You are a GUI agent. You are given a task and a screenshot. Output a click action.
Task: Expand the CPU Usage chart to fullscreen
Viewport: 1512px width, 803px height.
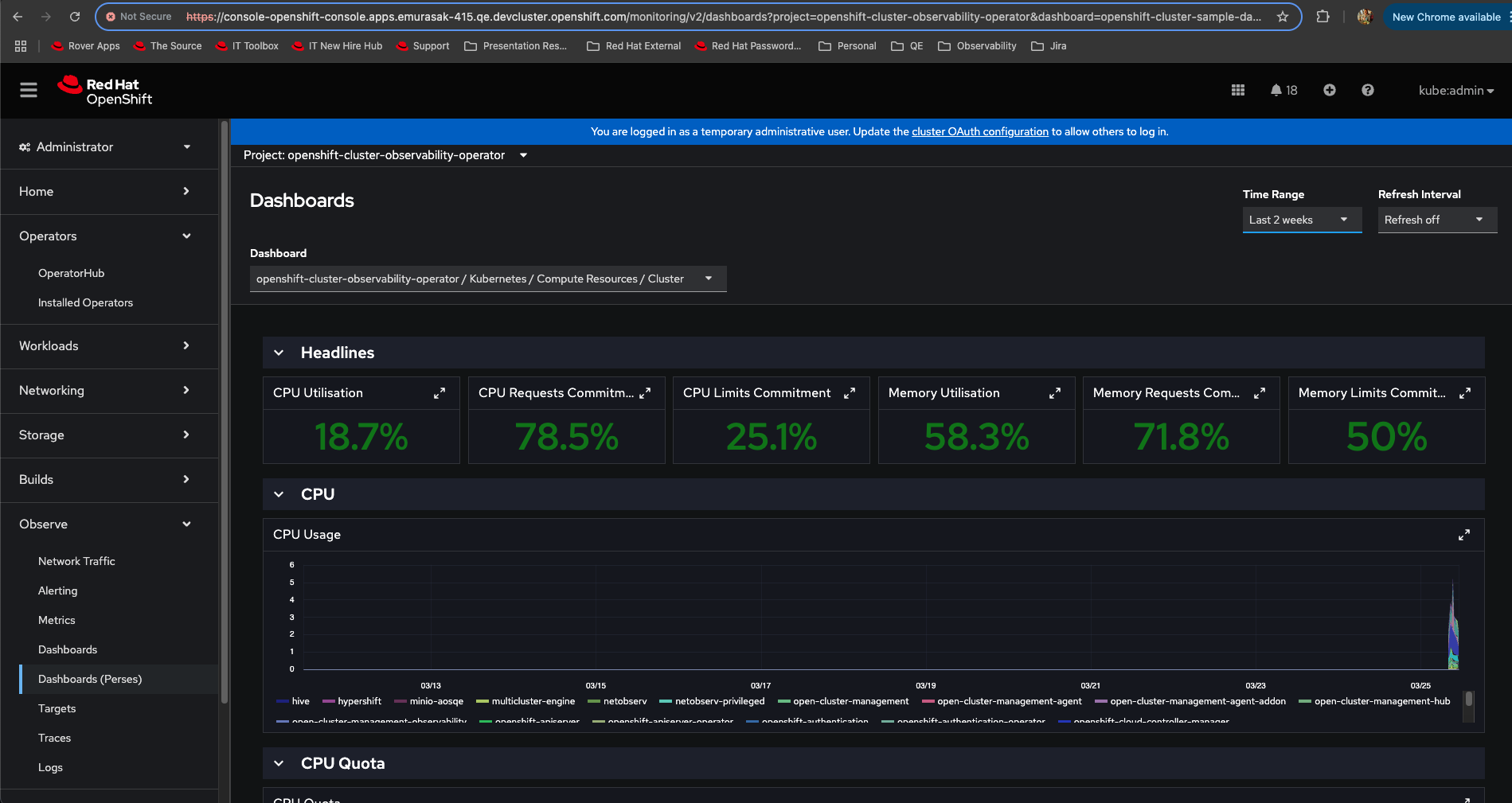coord(1463,535)
